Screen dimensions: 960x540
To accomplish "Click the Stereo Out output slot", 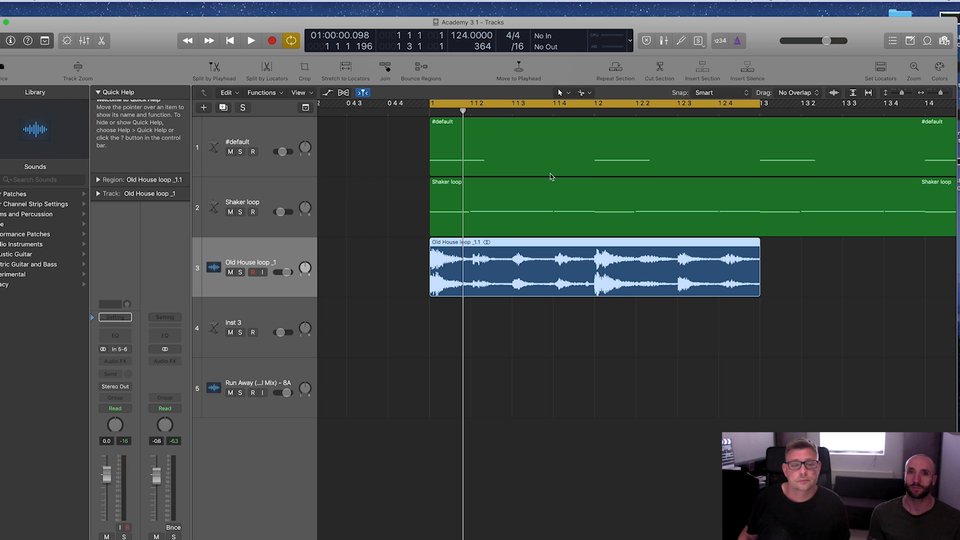I will click(x=115, y=386).
